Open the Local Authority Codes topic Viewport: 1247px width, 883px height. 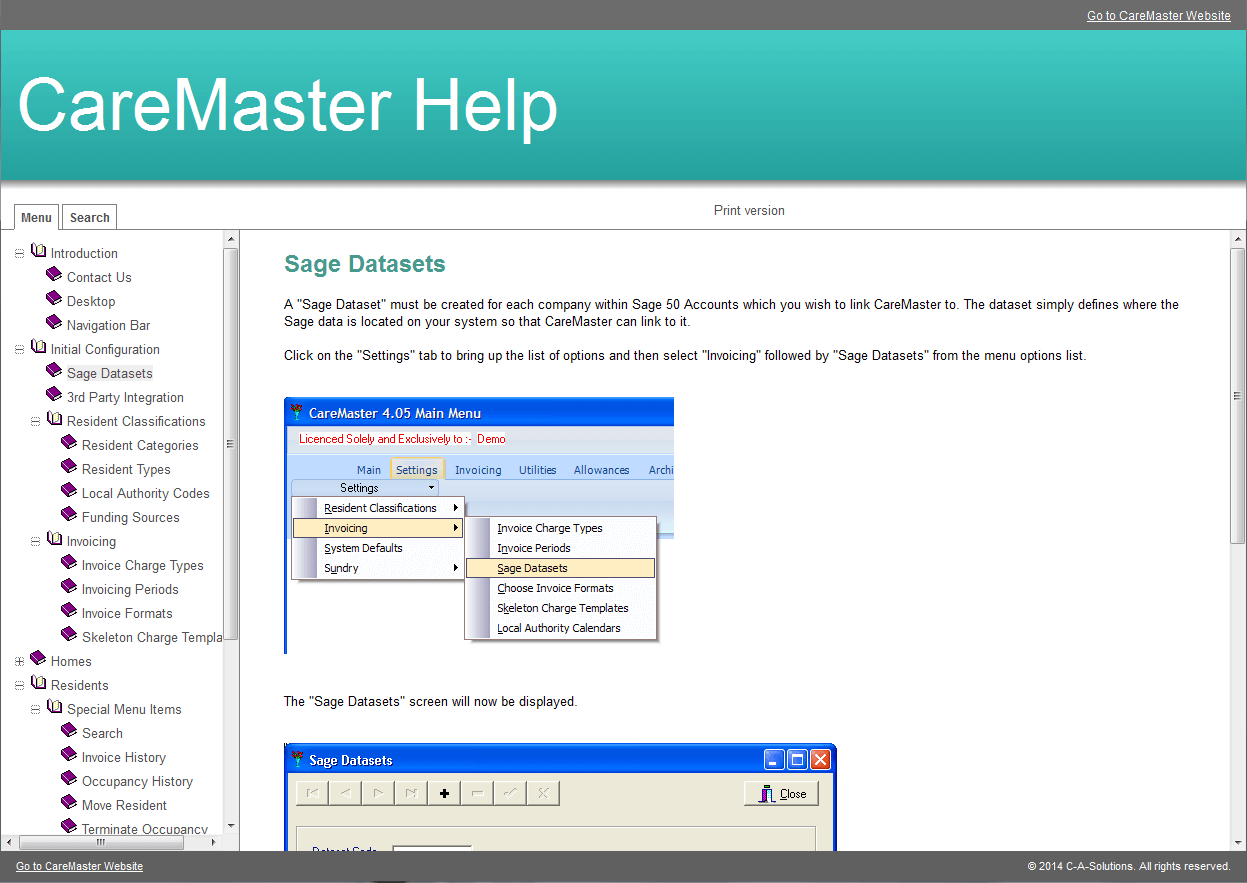146,494
